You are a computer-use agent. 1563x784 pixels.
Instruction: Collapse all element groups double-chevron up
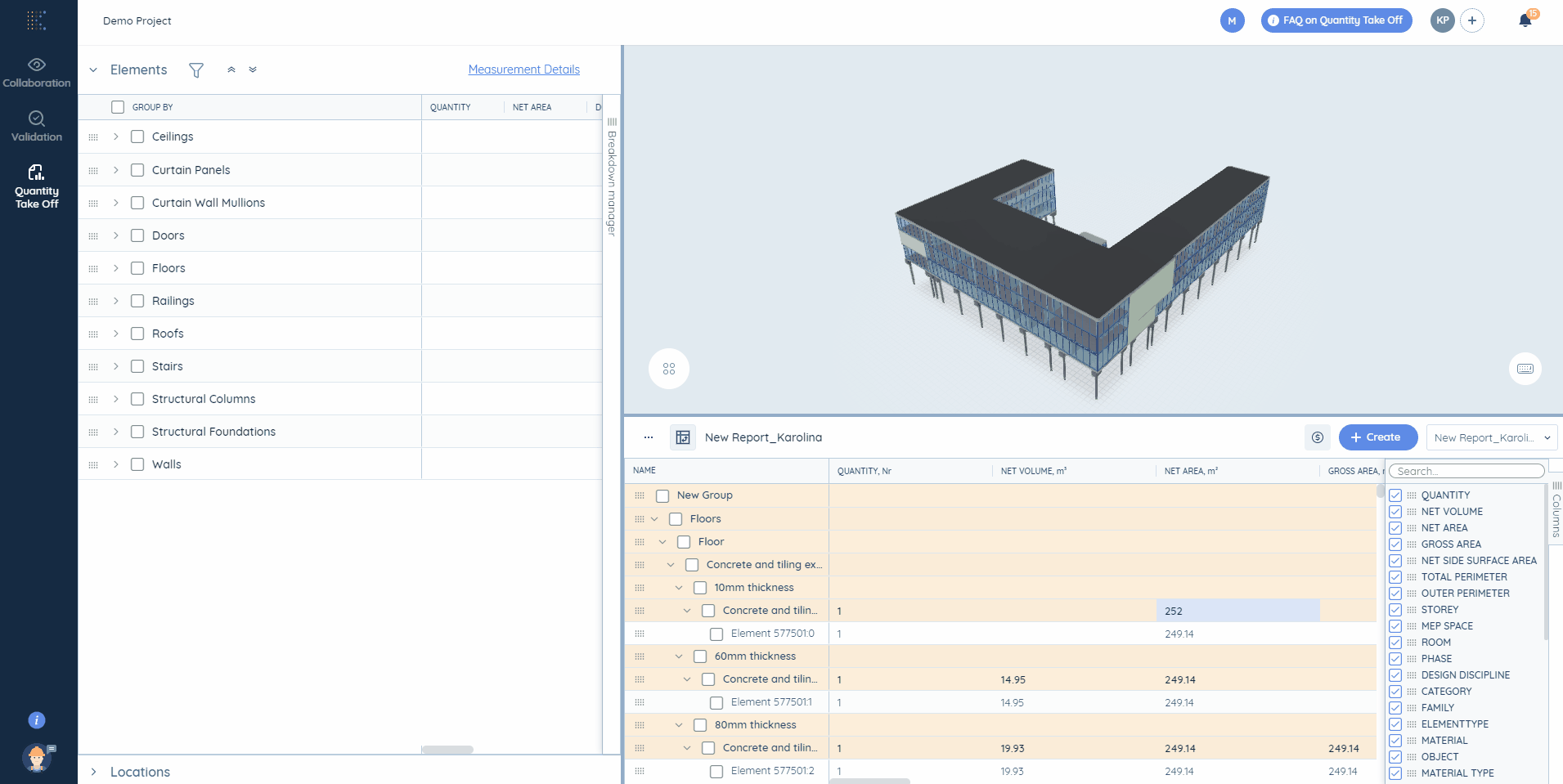[231, 69]
